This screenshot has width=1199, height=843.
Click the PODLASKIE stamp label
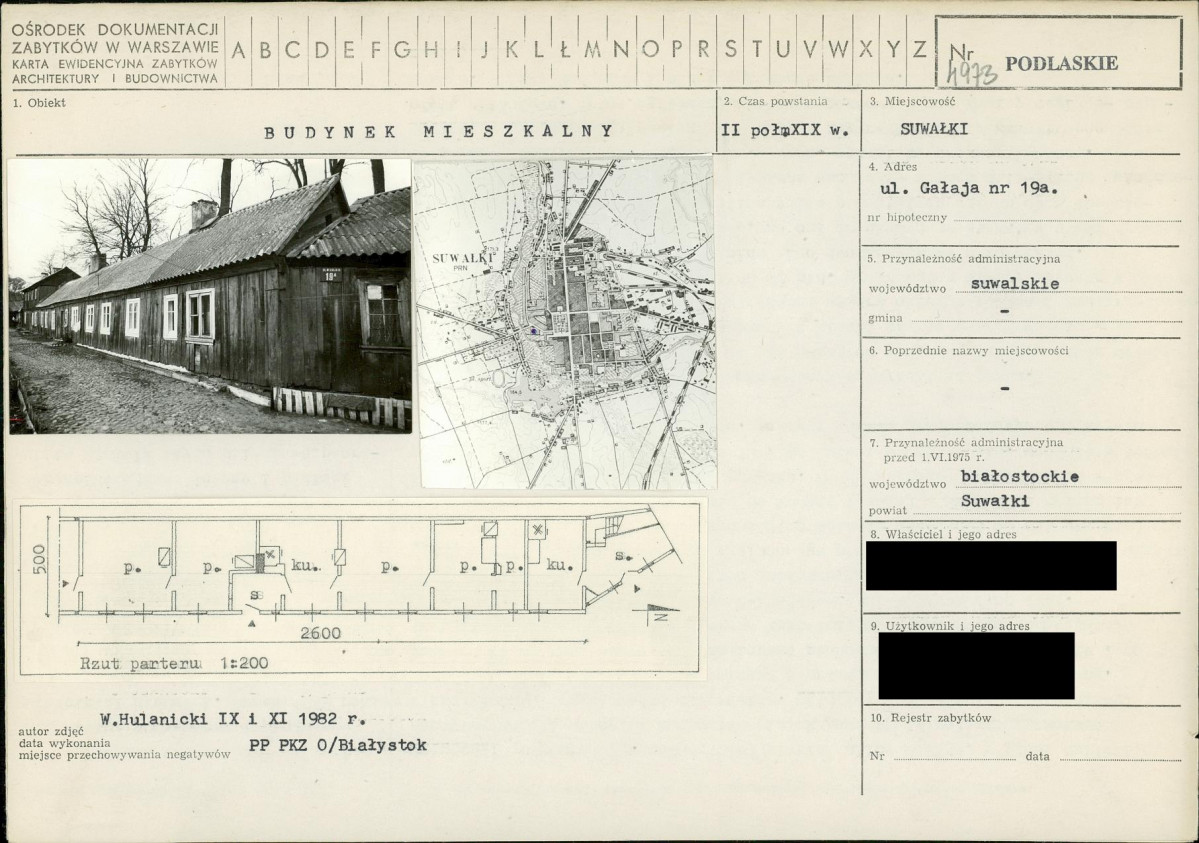pyautogui.click(x=1061, y=64)
